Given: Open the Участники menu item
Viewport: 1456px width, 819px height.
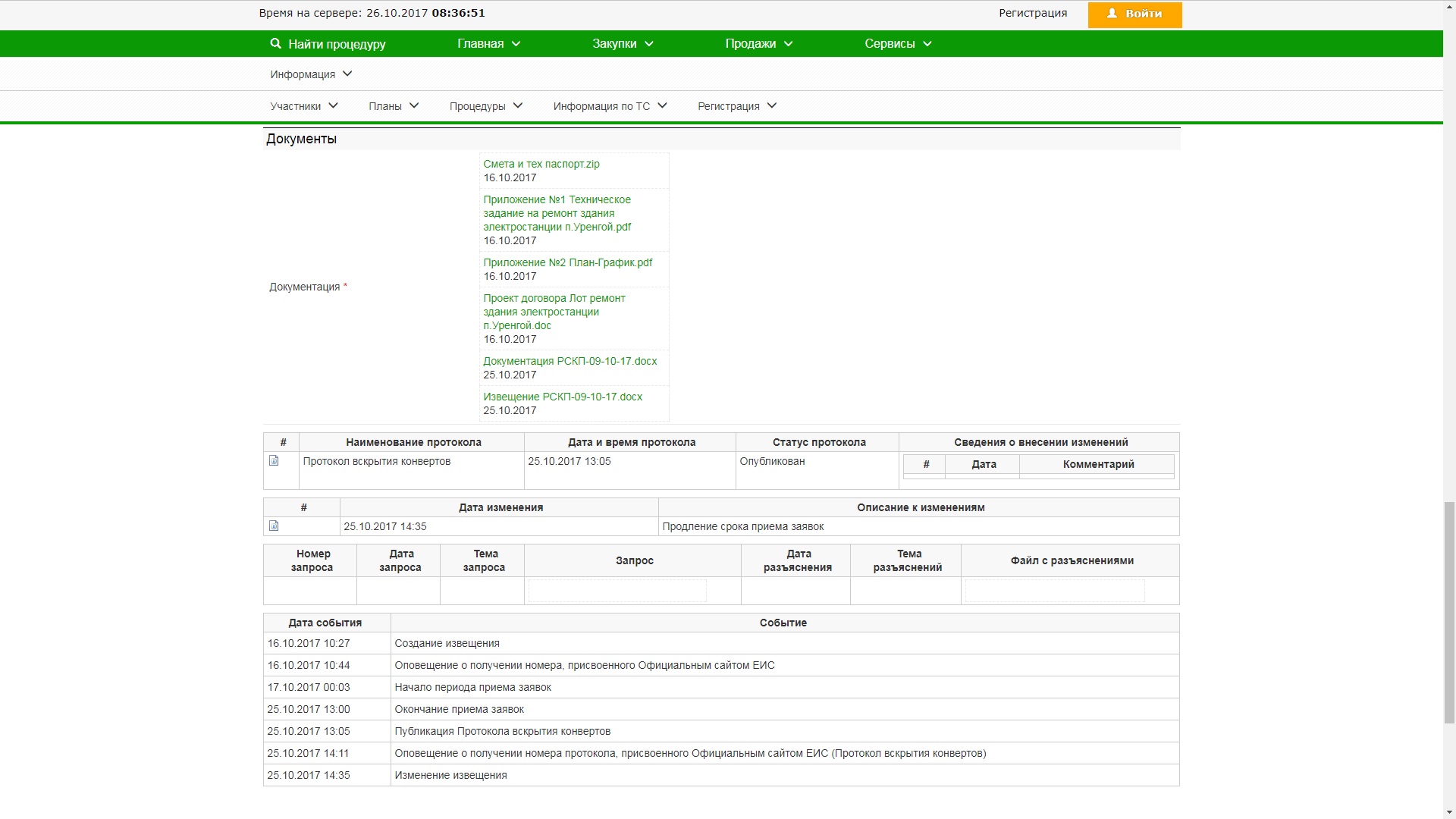Looking at the screenshot, I should point(304,106).
